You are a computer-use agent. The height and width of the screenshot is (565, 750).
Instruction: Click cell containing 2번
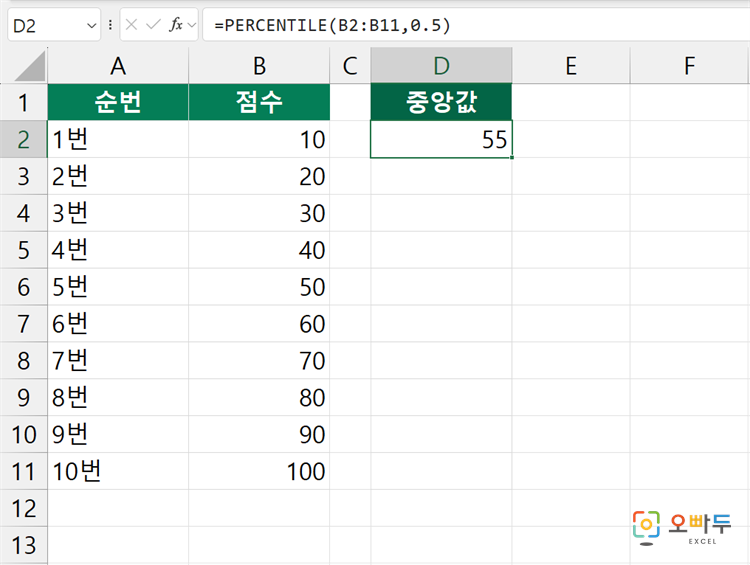118,176
